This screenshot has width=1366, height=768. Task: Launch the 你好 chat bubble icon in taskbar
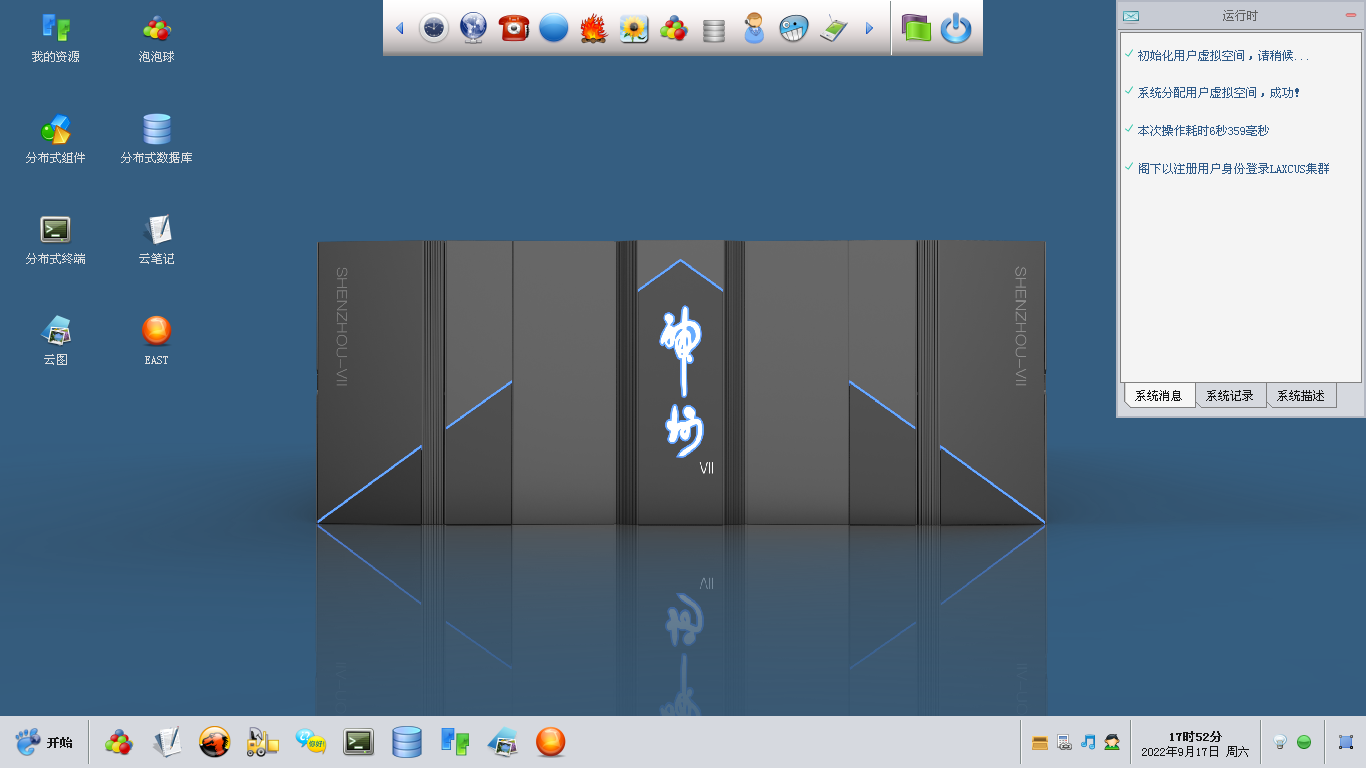tap(311, 740)
